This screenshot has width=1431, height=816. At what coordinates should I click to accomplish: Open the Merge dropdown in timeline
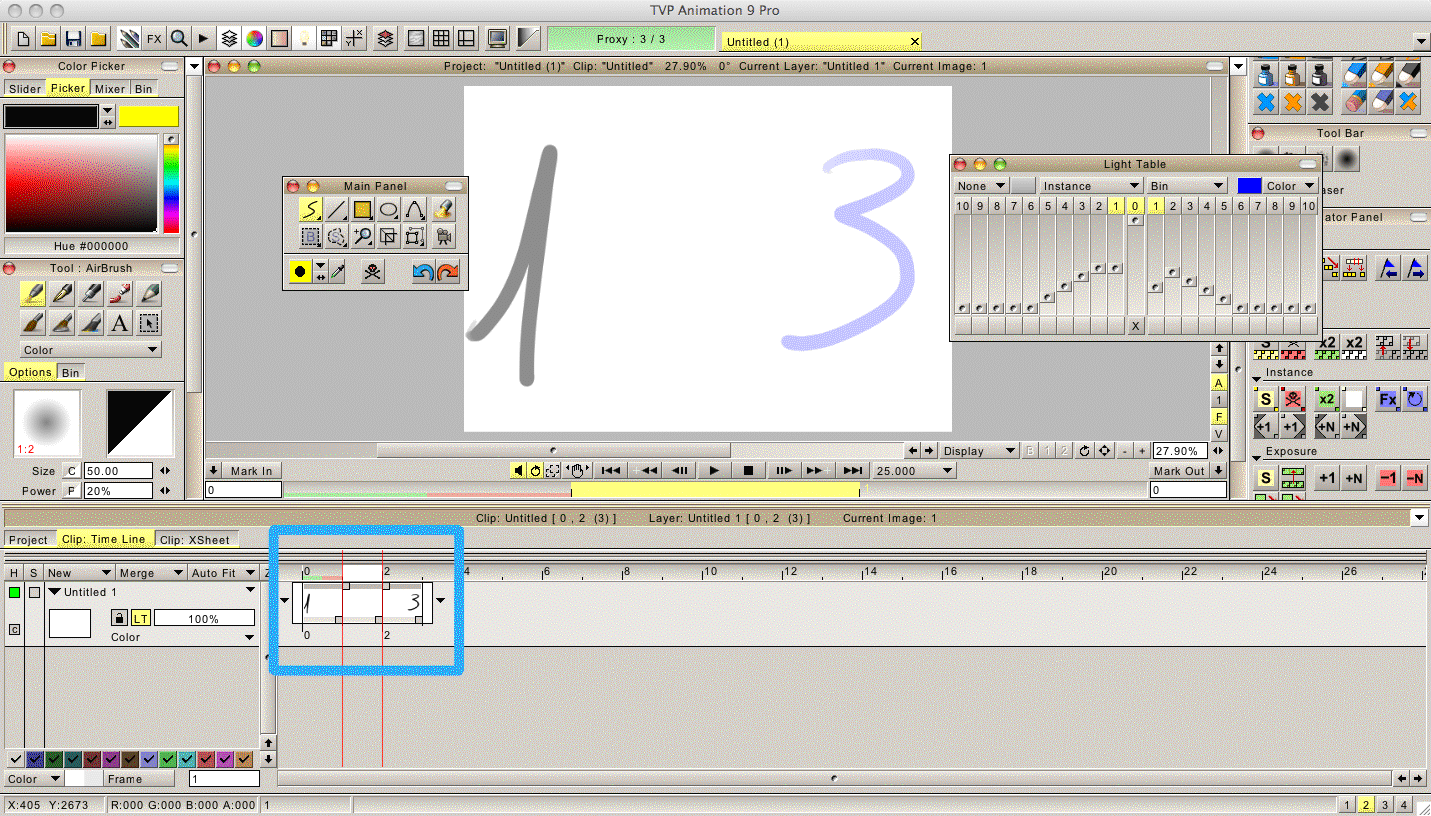151,573
